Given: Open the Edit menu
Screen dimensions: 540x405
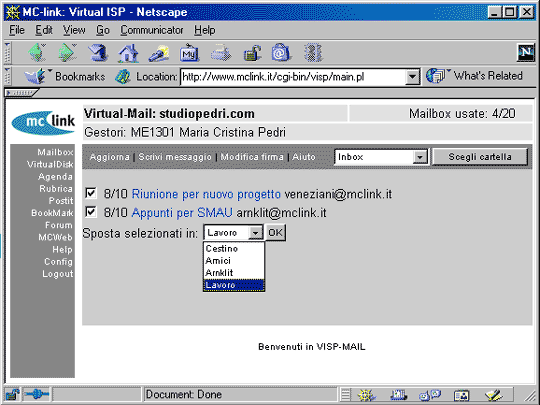Looking at the screenshot, I should click(44, 30).
